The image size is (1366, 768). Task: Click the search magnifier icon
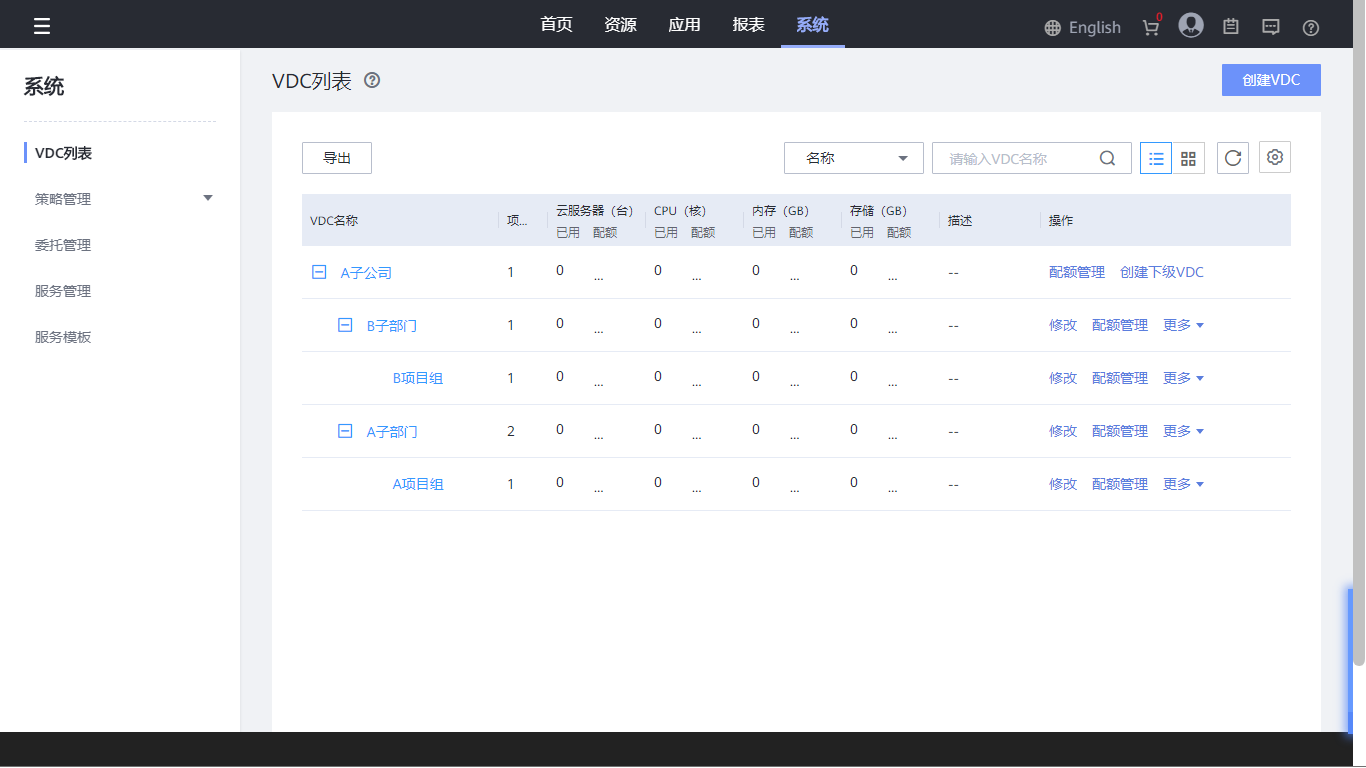(x=1107, y=158)
